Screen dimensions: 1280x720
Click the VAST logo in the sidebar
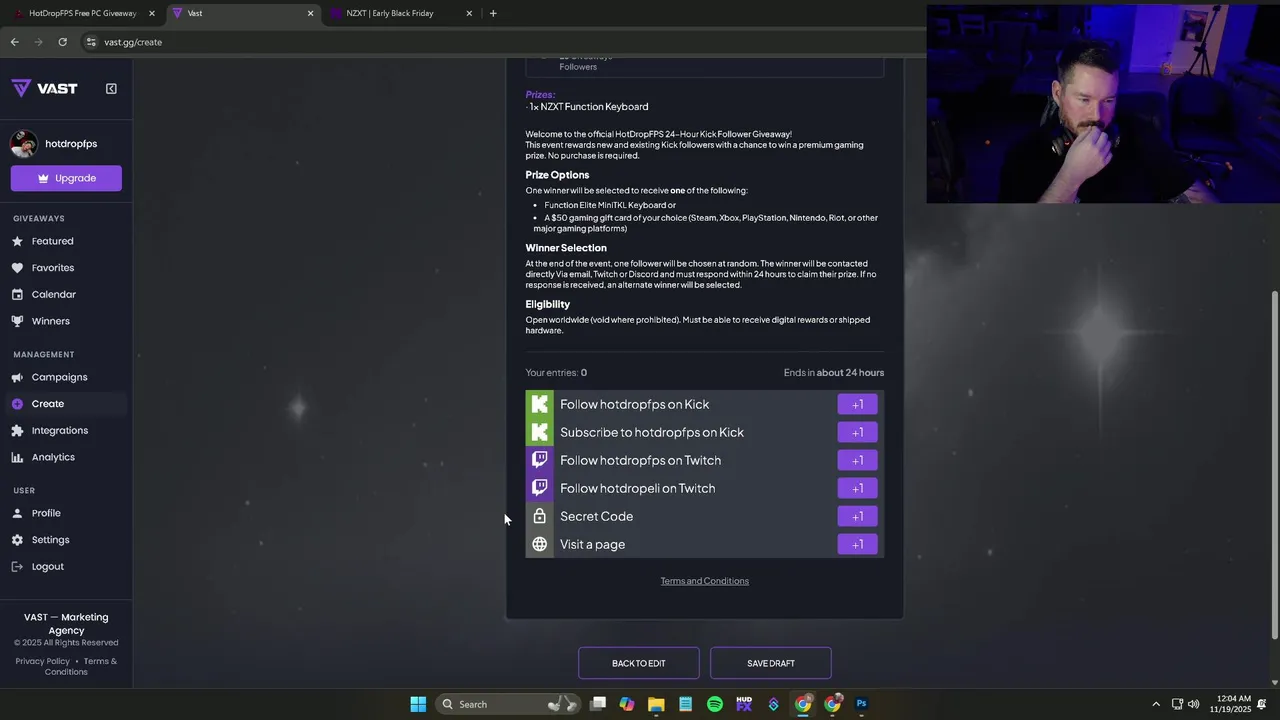pyautogui.click(x=45, y=88)
